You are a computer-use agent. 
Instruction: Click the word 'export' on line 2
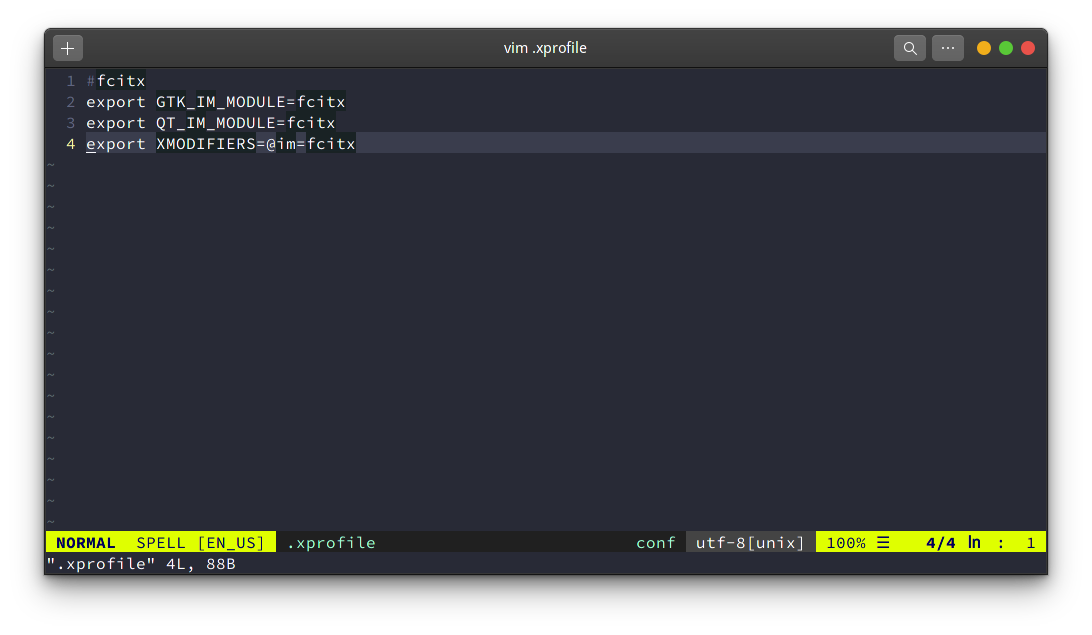click(x=116, y=102)
